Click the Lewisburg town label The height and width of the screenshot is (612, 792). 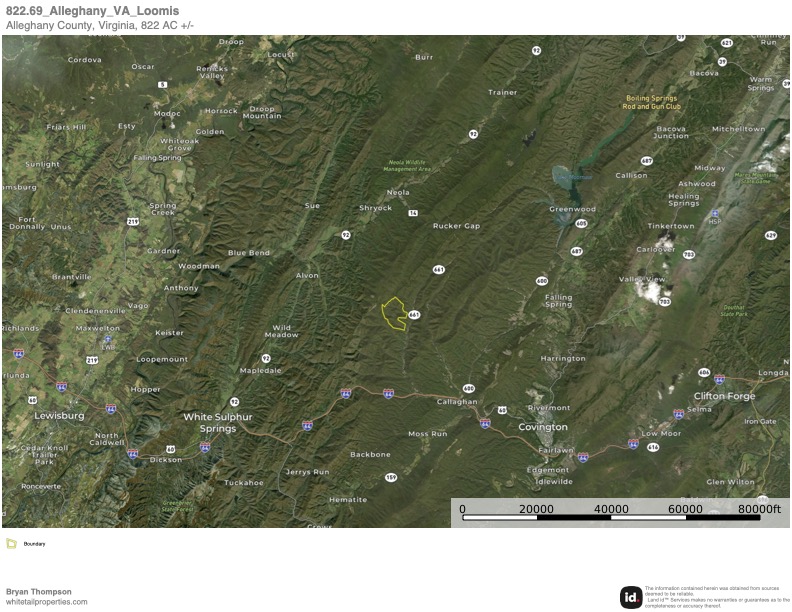(59, 416)
